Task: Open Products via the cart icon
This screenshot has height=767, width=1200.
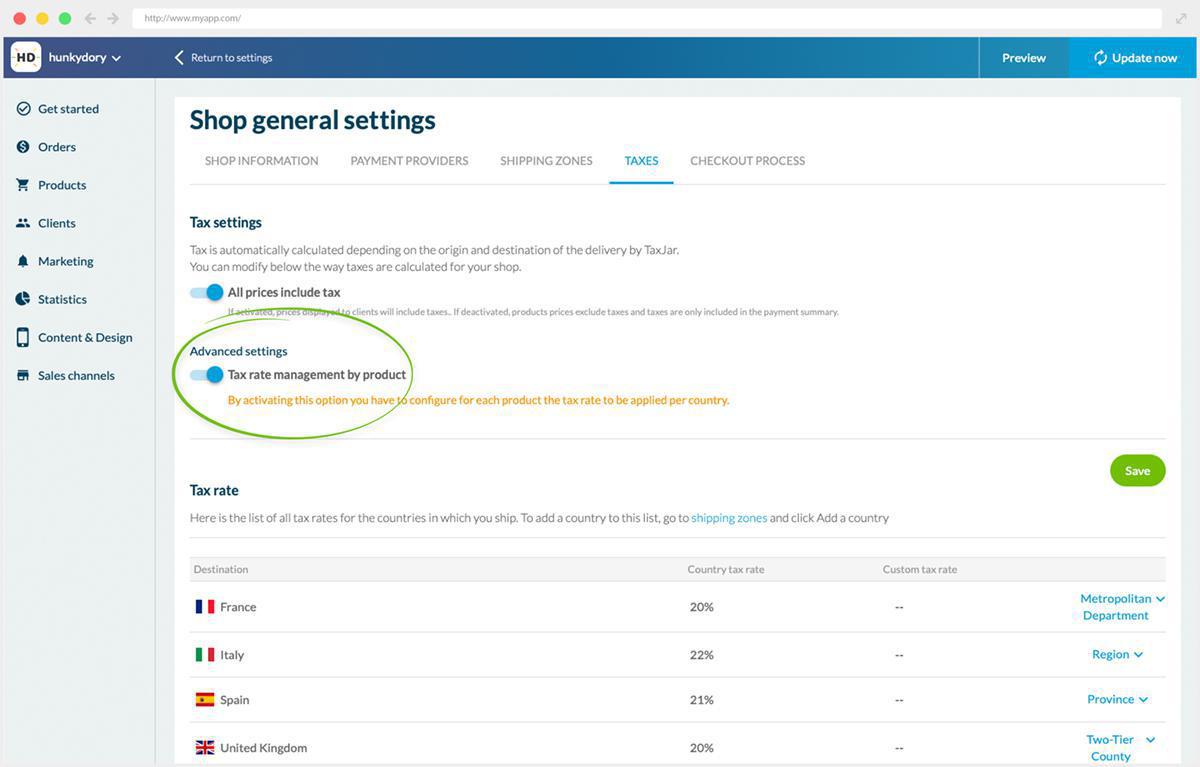Action: [x=23, y=185]
